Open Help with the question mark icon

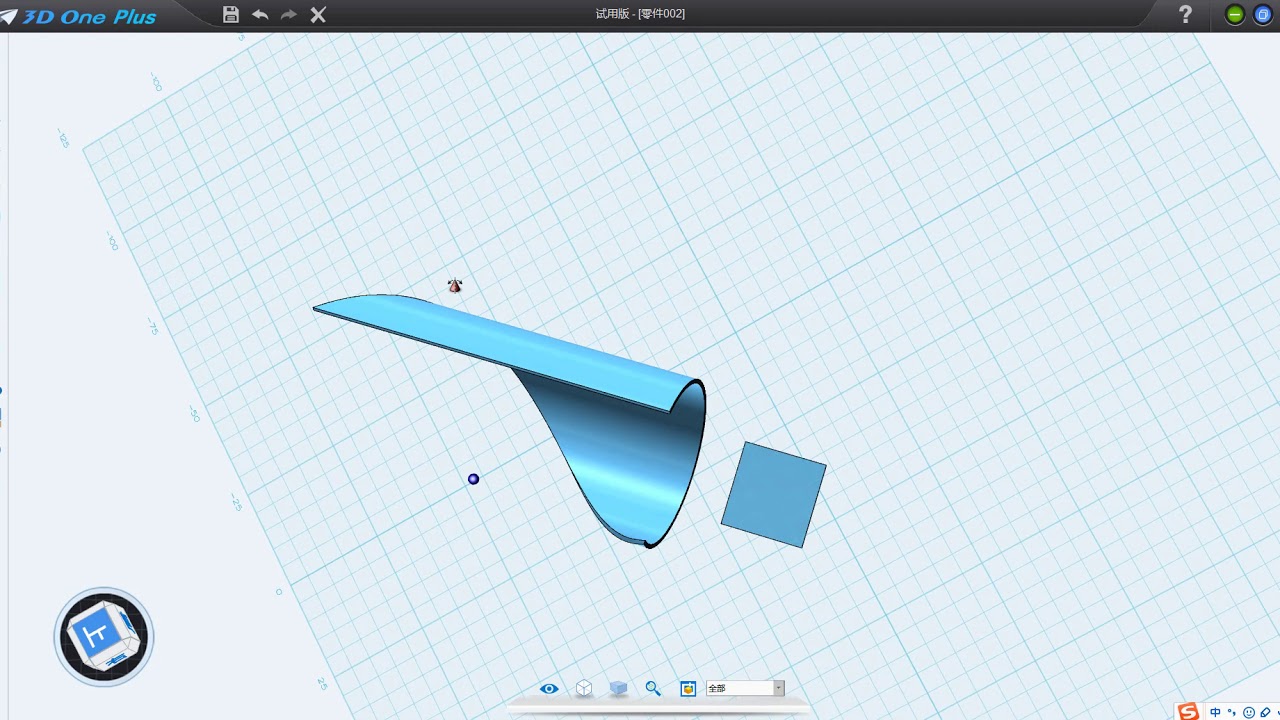coord(1185,14)
